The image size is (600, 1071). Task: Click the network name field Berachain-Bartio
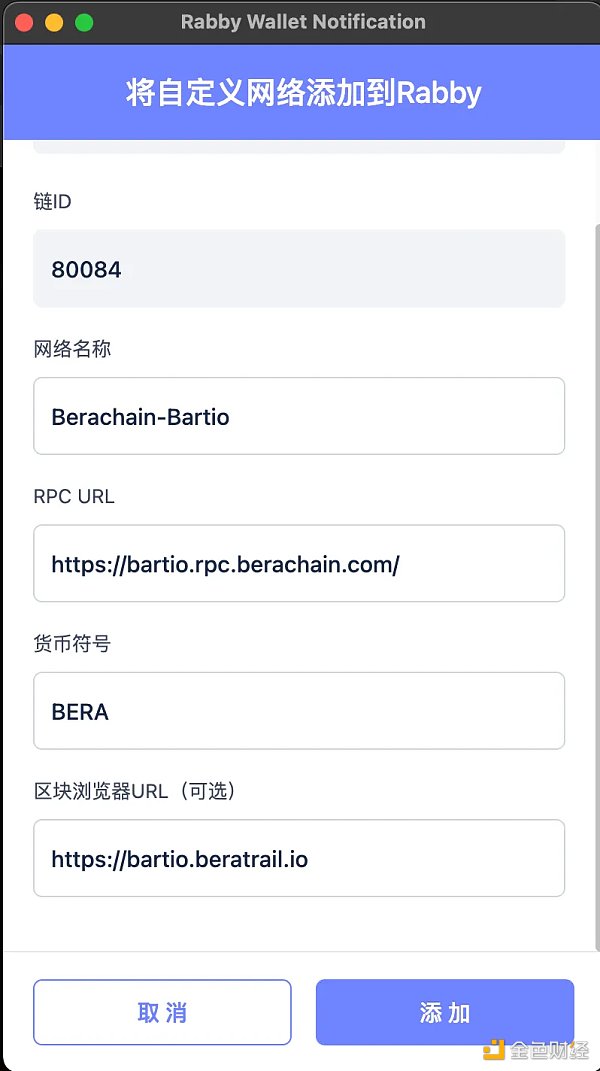pos(299,416)
